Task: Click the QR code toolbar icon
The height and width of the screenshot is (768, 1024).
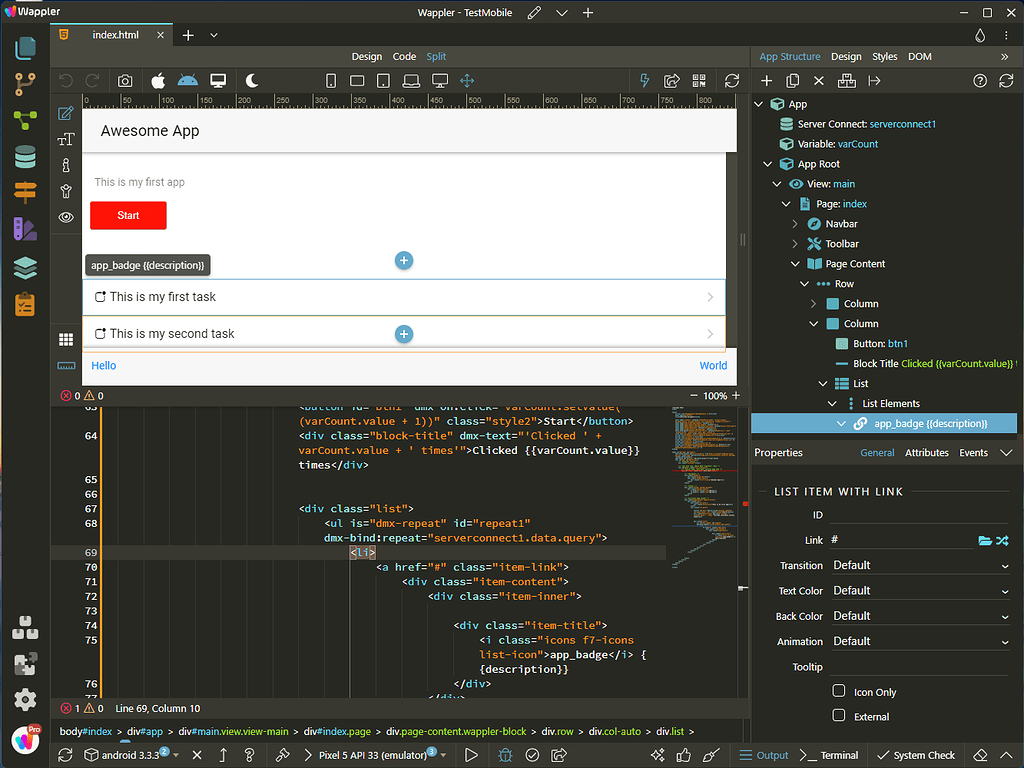Action: click(699, 81)
